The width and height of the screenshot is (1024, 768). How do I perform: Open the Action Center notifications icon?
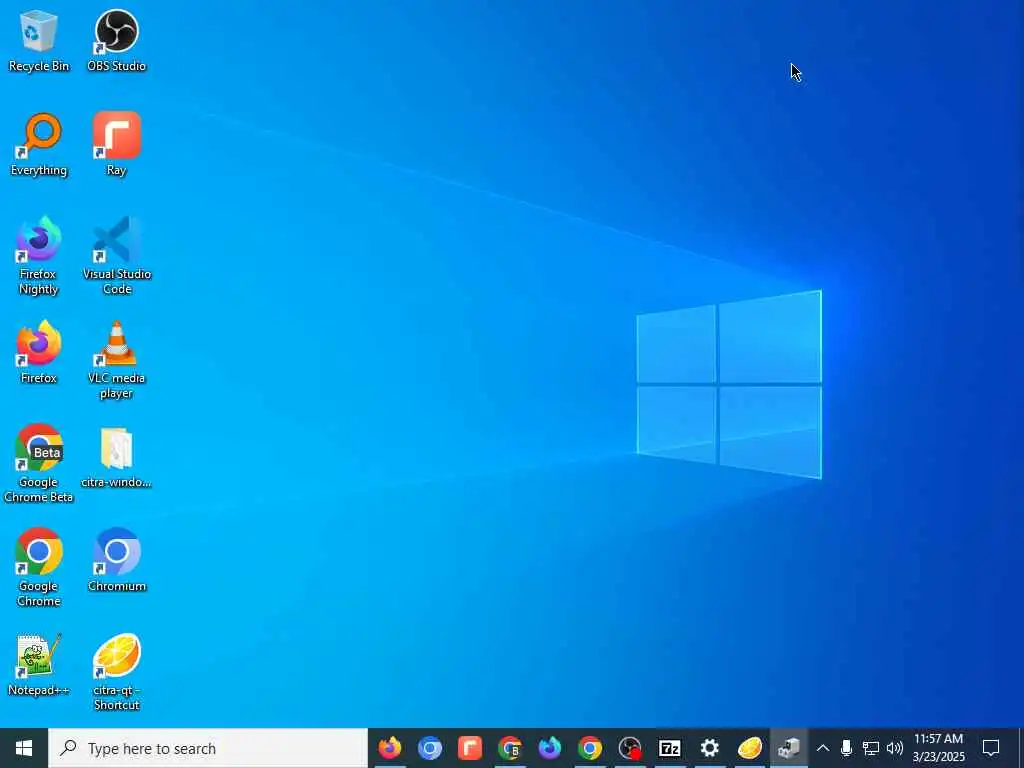click(x=991, y=748)
